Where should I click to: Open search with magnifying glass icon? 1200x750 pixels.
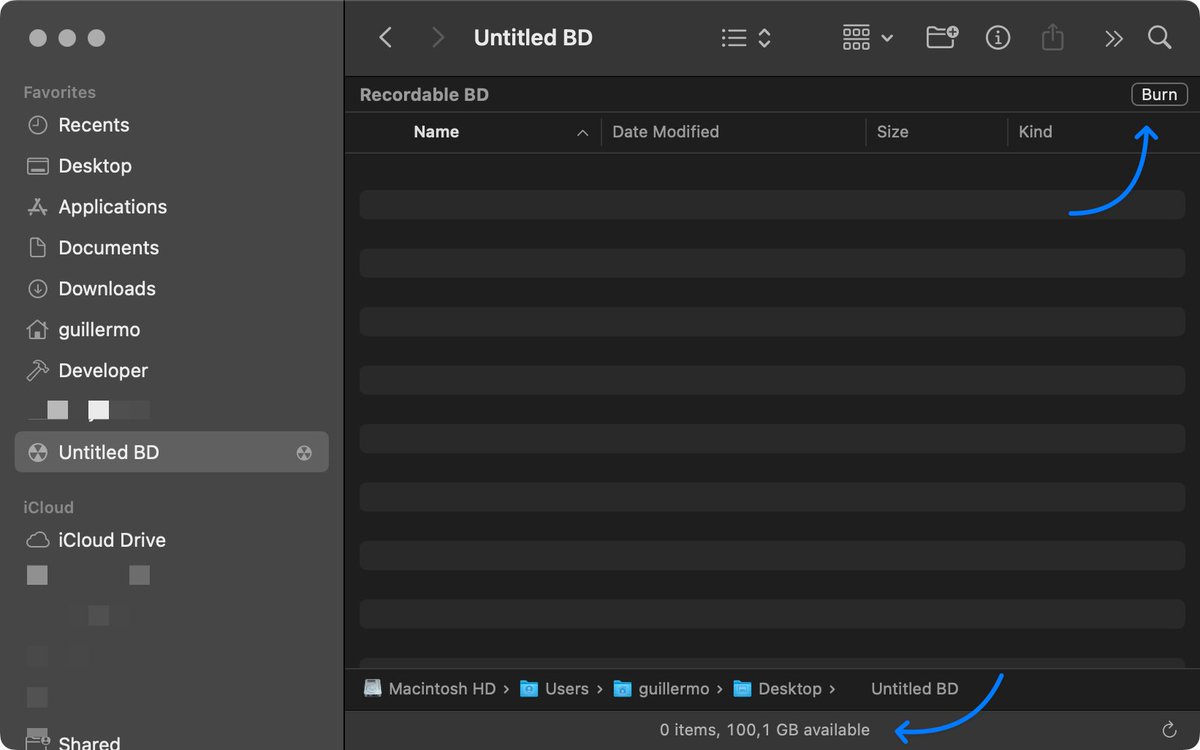click(x=1159, y=38)
